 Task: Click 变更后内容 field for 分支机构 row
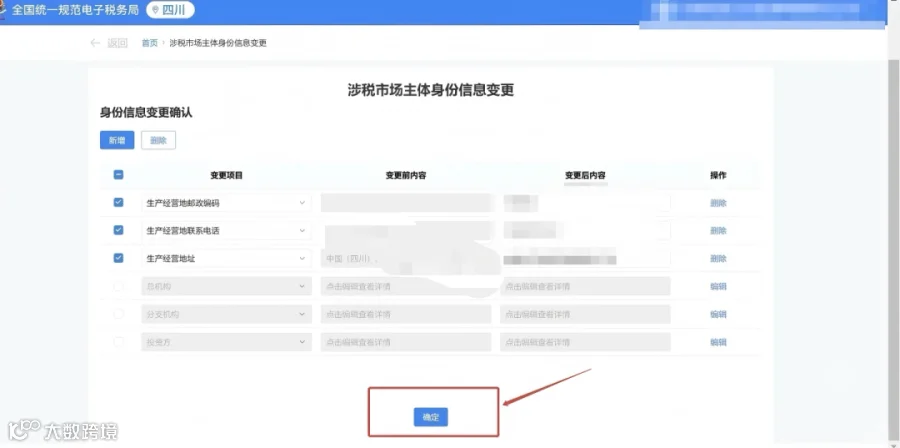click(585, 314)
